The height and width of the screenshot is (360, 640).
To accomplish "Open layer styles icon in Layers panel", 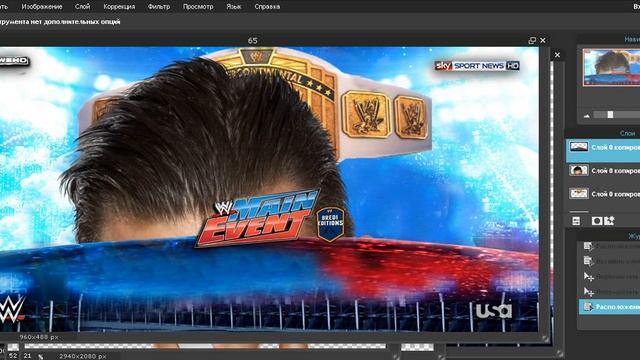I will pos(609,221).
